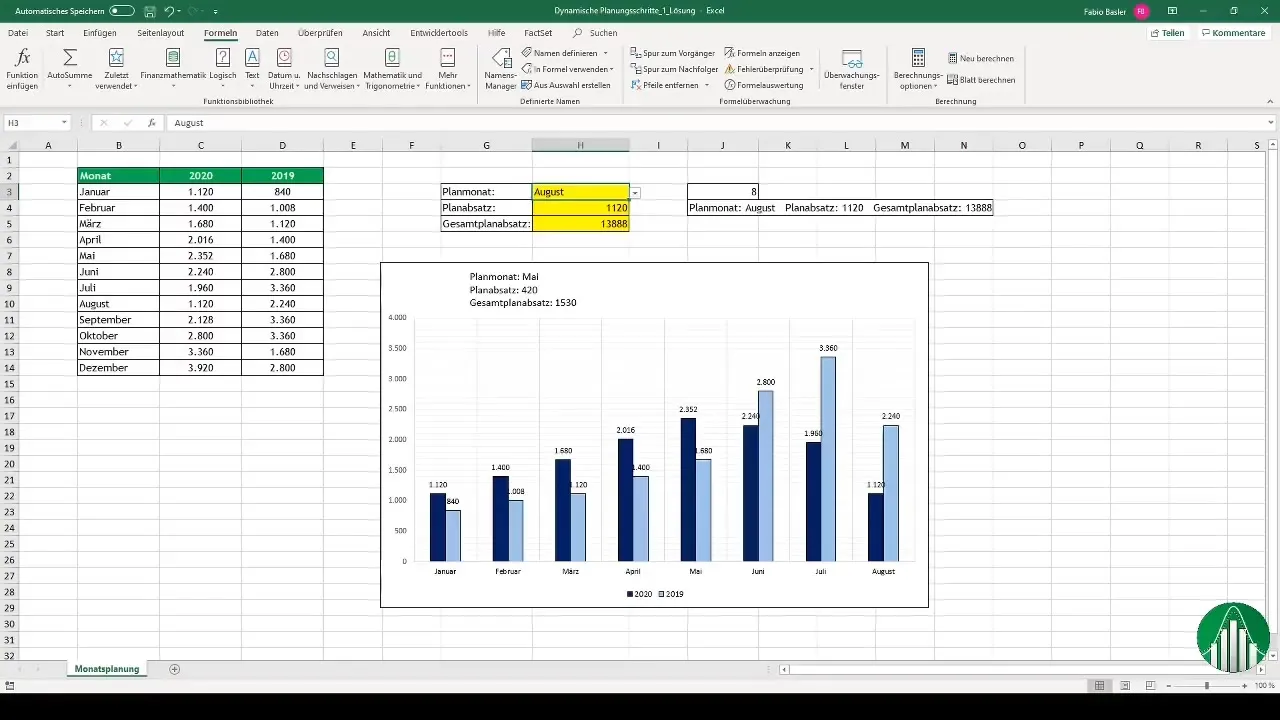1280x720 pixels.
Task: Open Quick Access Toolbar customize dropdown
Action: 215,12
